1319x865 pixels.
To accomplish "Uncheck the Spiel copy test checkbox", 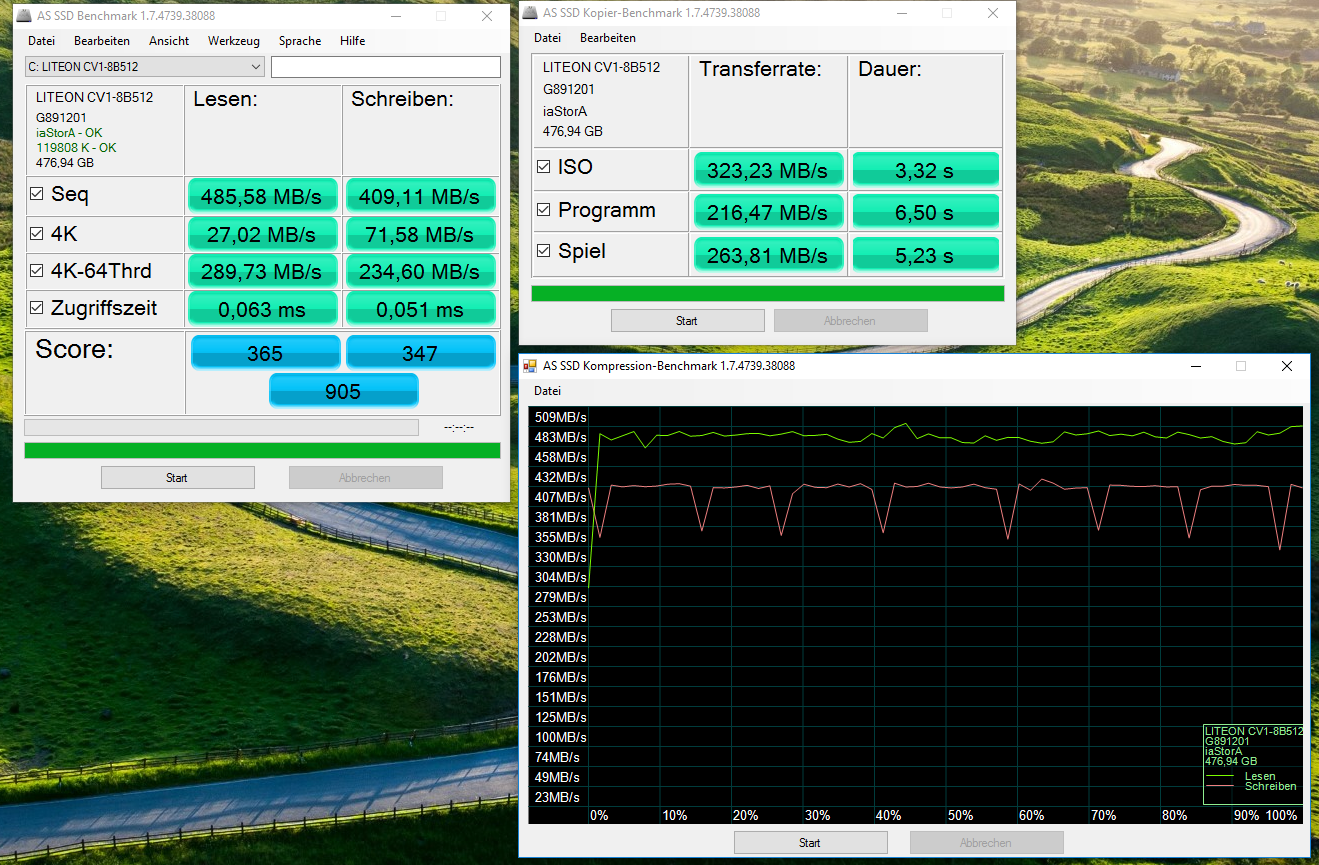I will (x=544, y=252).
